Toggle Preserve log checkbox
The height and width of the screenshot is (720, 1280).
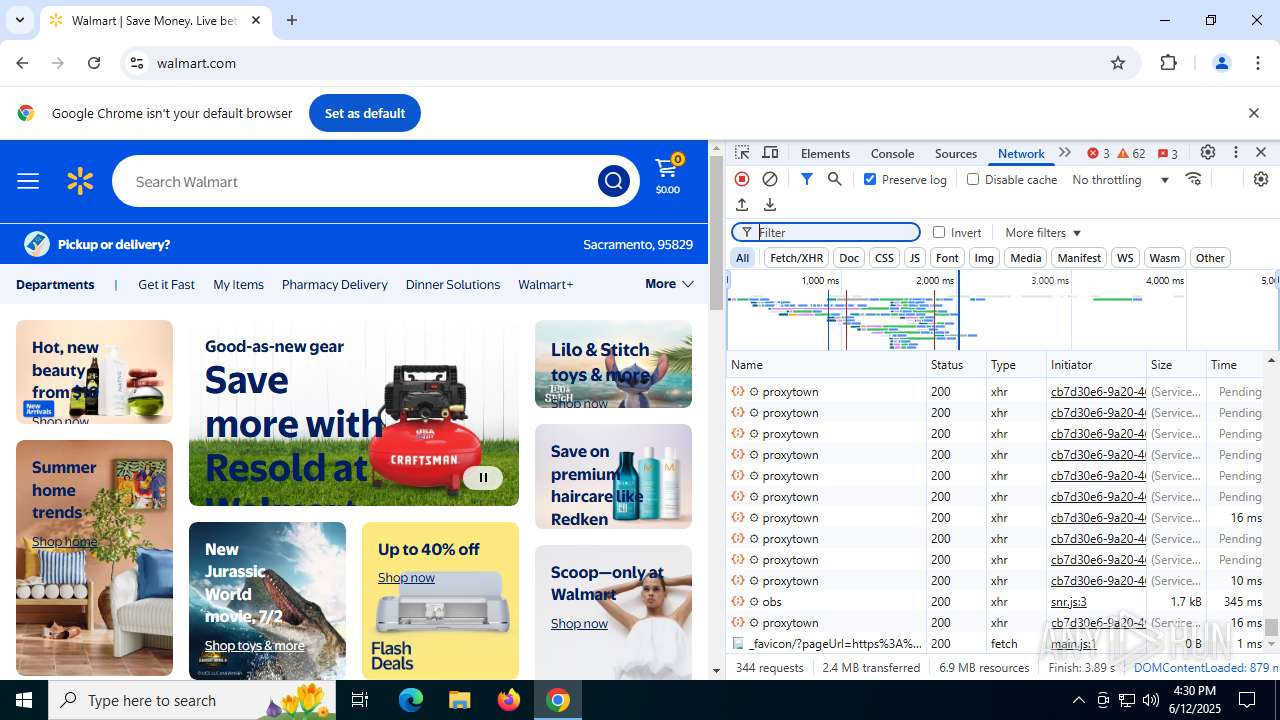(x=870, y=179)
